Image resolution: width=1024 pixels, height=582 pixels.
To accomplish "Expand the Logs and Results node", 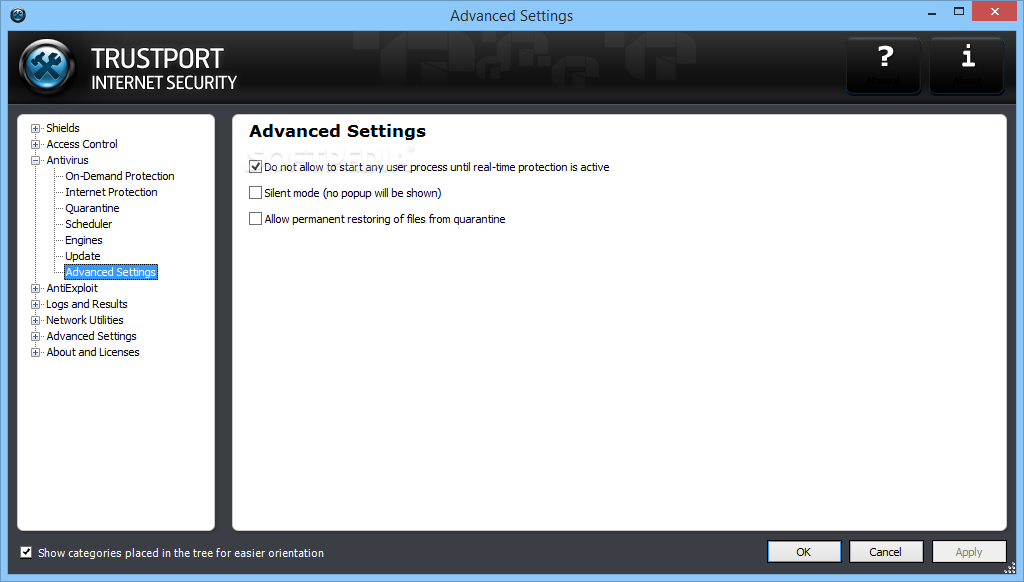I will (35, 304).
